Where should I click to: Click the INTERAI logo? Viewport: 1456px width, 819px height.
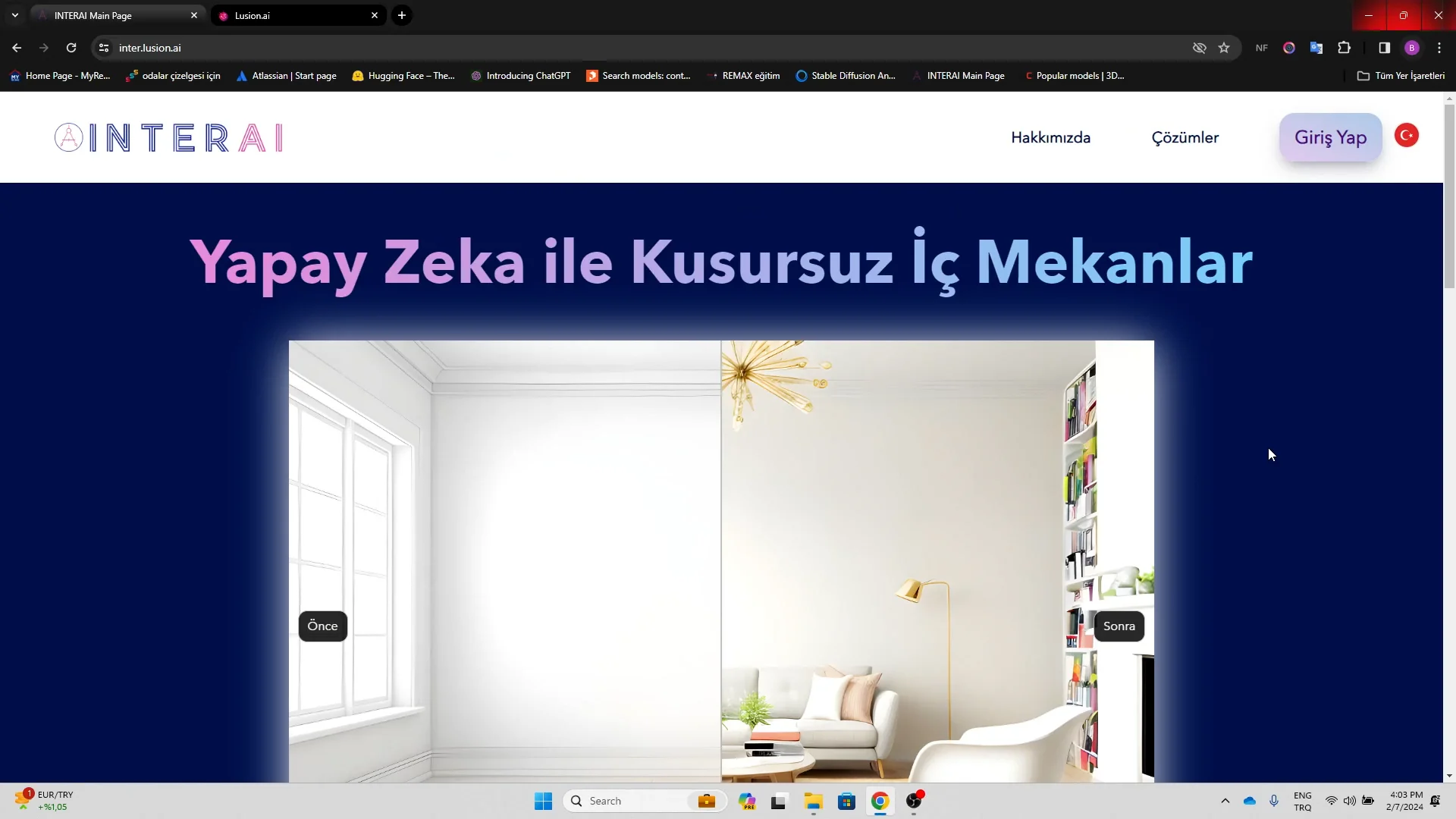pyautogui.click(x=168, y=137)
